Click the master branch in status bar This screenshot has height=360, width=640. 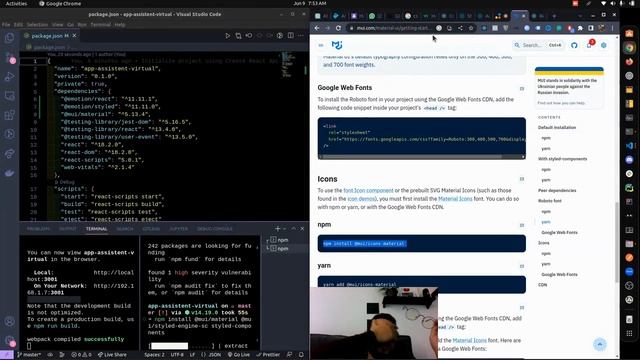[29, 355]
